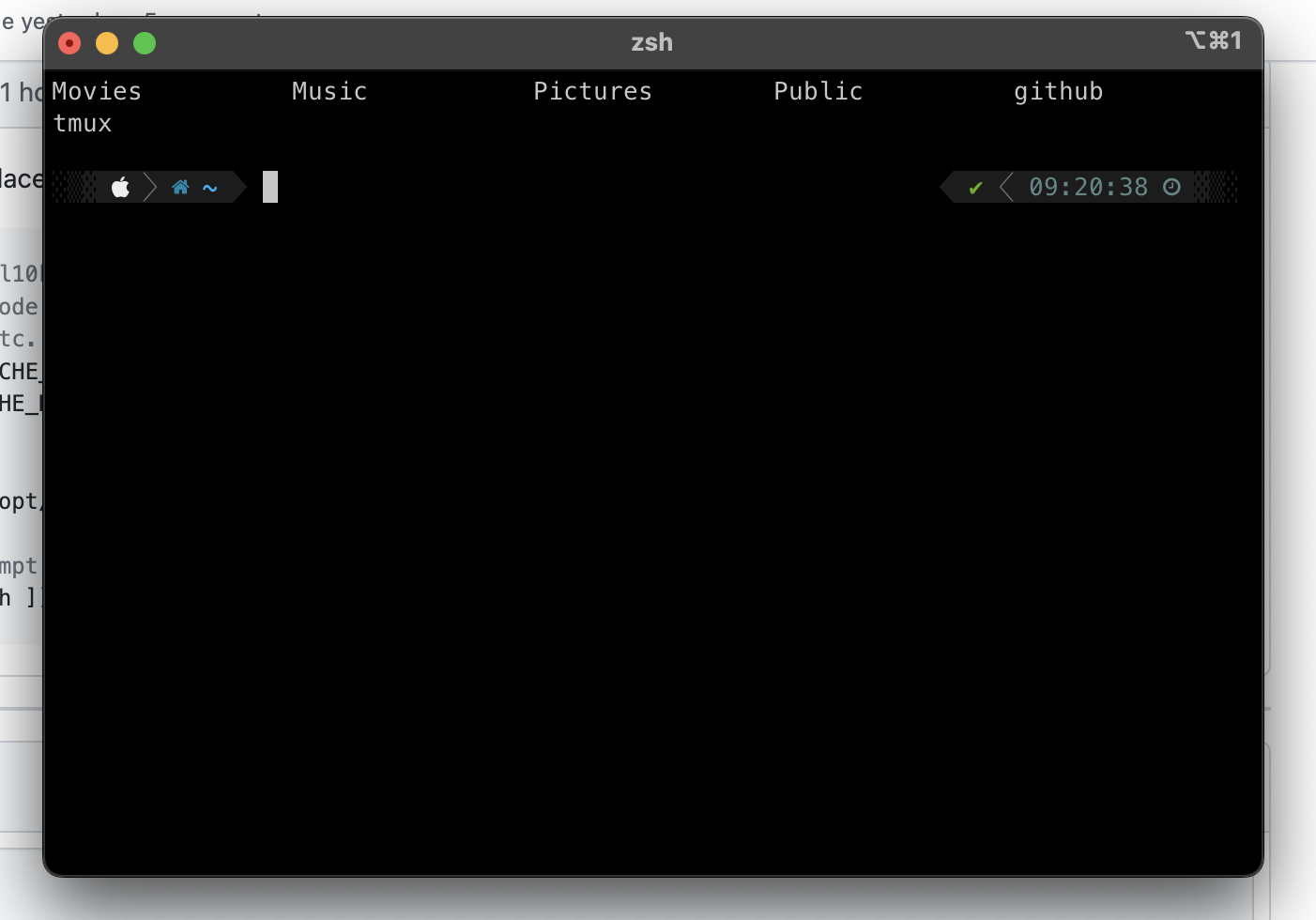Click the zsh window title
This screenshot has width=1316, height=920.
coord(650,41)
